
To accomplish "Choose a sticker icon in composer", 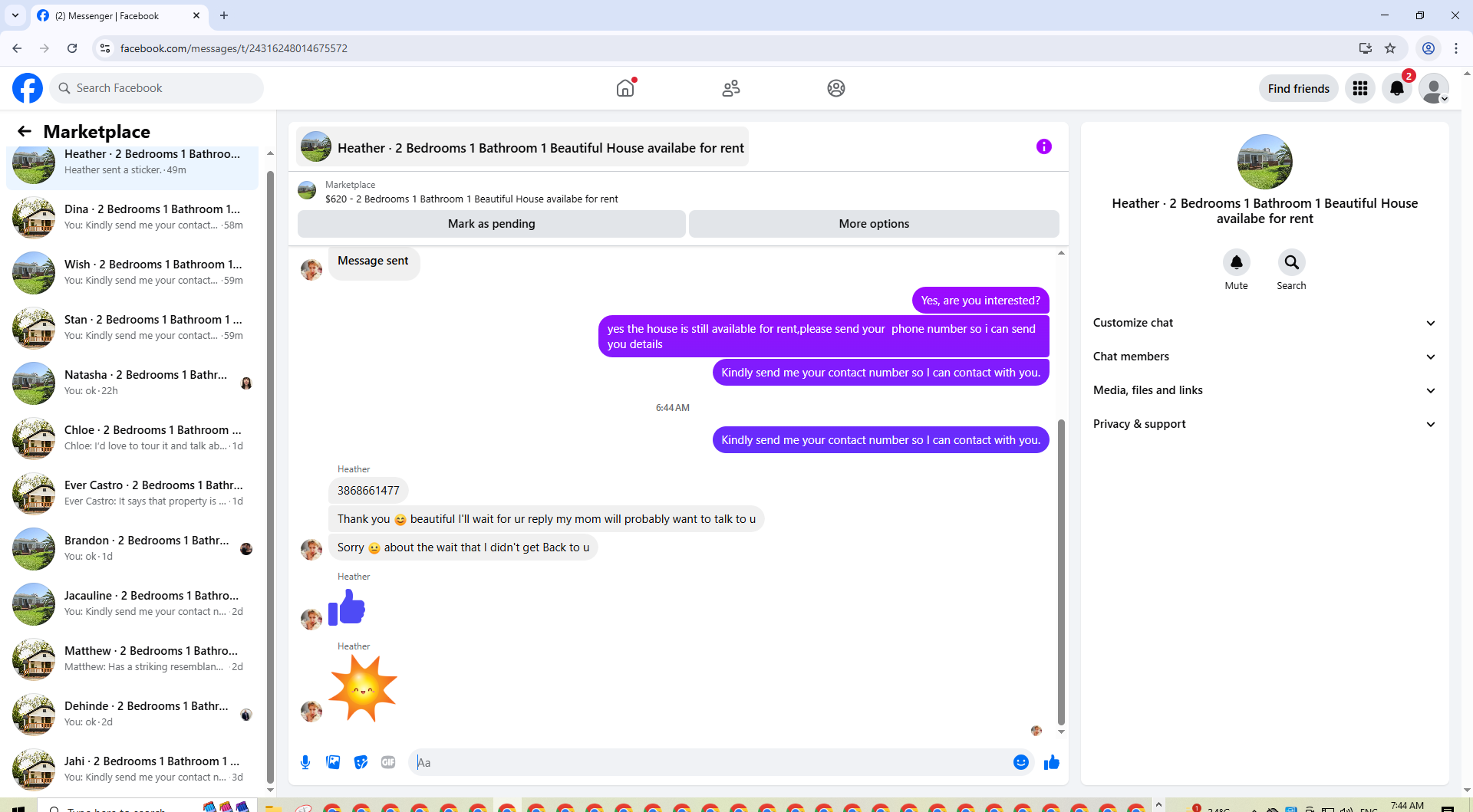I will 361,762.
